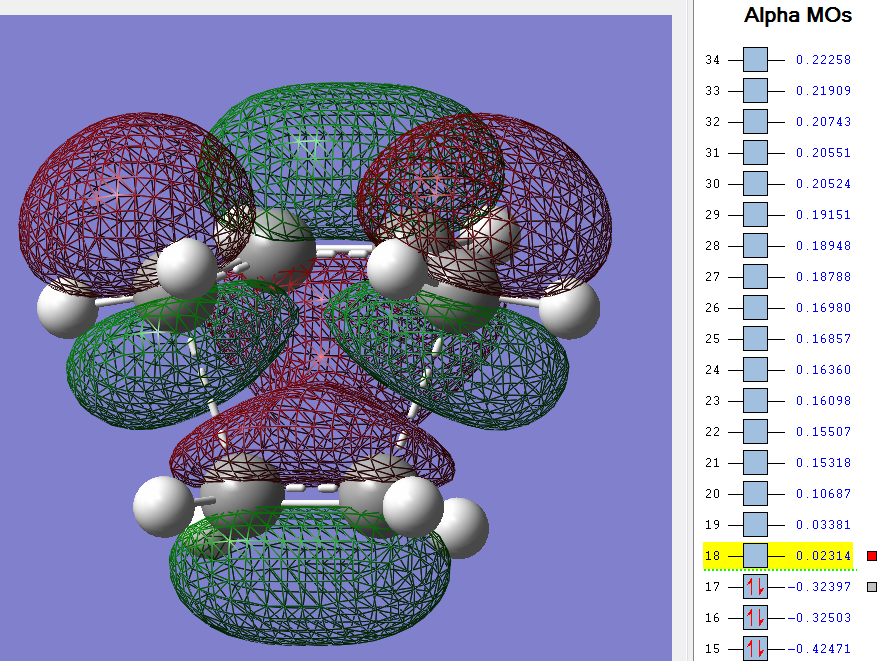The height and width of the screenshot is (661, 886).
Task: Select the occupancy box of orbital 31
Action: click(x=755, y=153)
